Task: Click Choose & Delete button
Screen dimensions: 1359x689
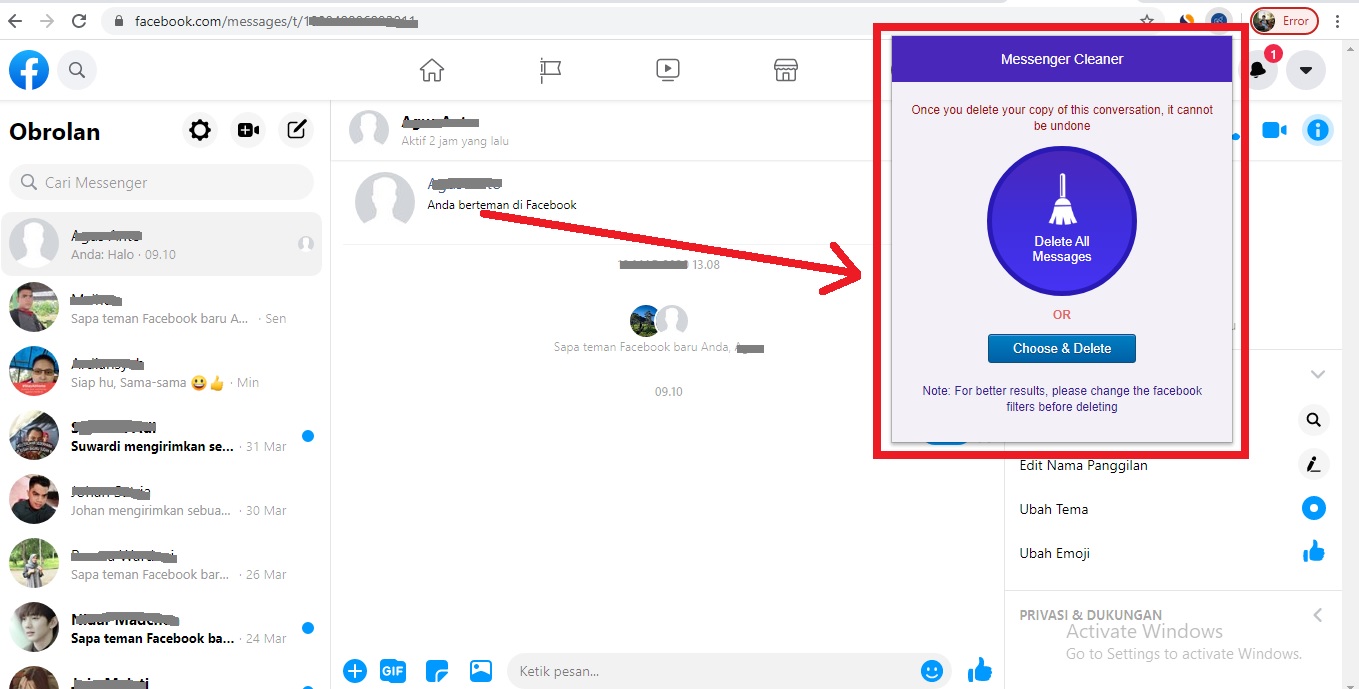Action: pos(1062,348)
